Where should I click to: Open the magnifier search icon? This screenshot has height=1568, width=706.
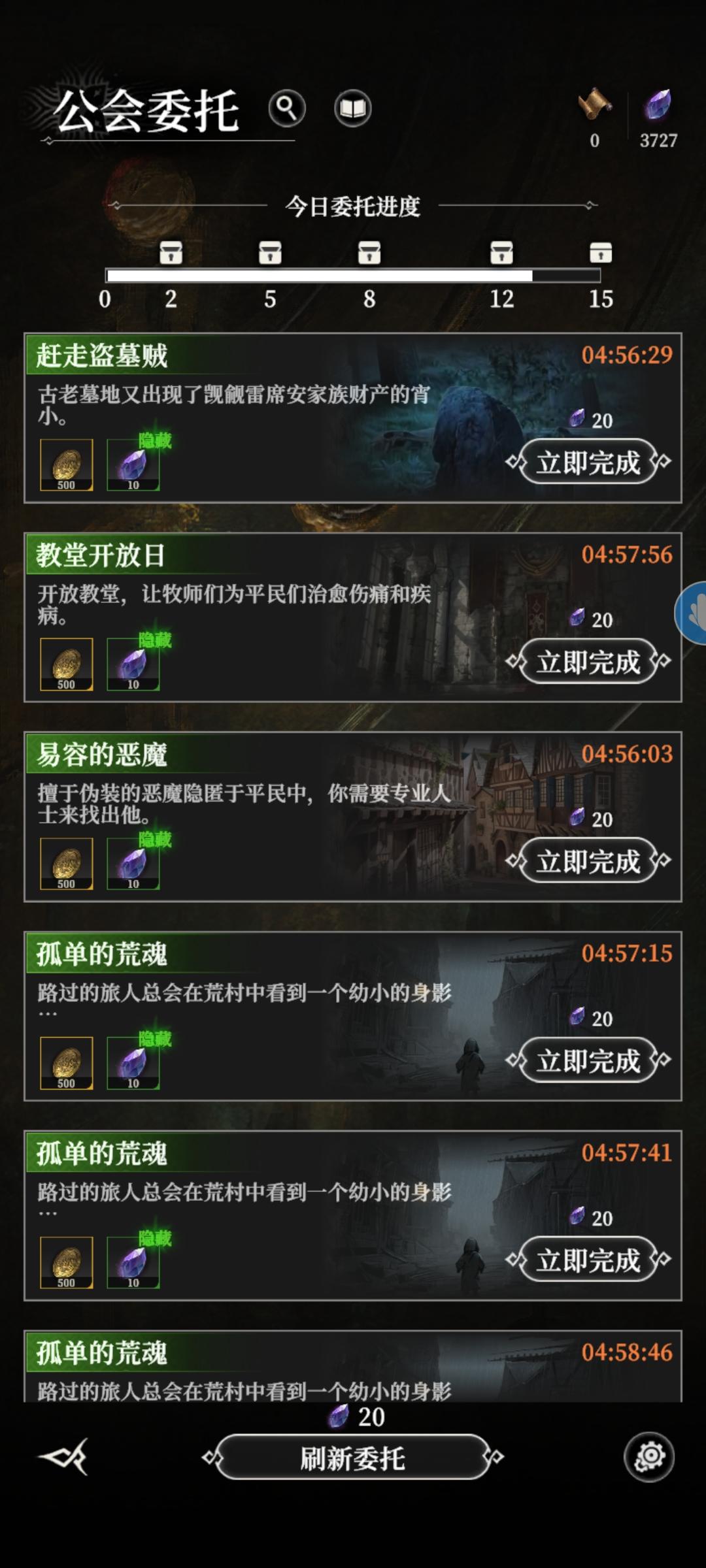tap(287, 108)
